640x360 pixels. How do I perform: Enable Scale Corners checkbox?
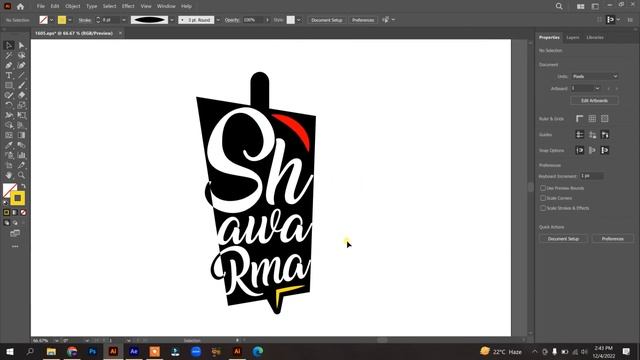point(543,198)
